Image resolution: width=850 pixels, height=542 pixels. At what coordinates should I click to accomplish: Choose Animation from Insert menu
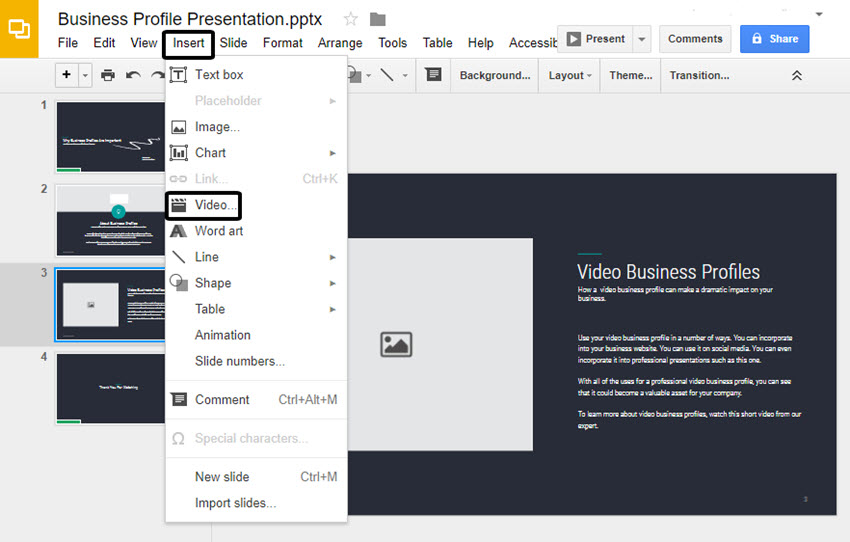256,335
